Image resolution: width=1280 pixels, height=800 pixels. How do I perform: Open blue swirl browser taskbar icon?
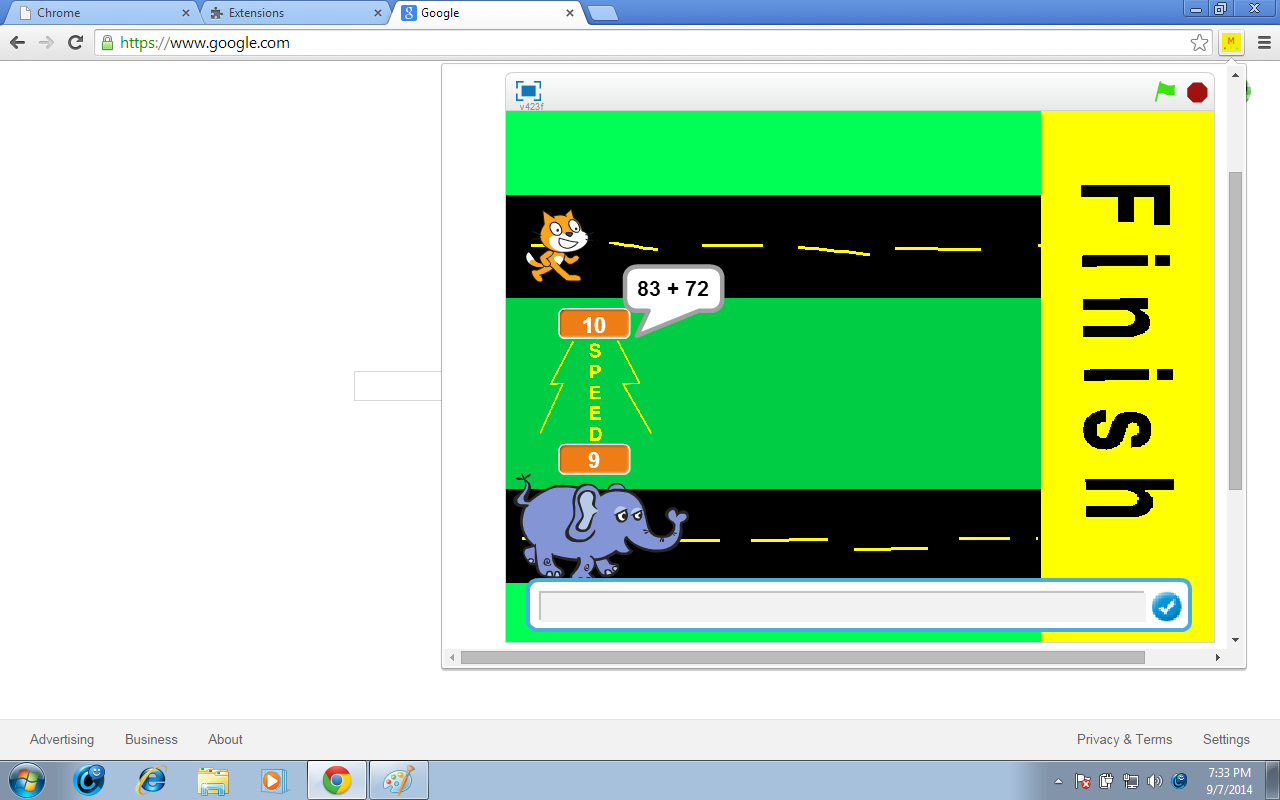(x=89, y=780)
